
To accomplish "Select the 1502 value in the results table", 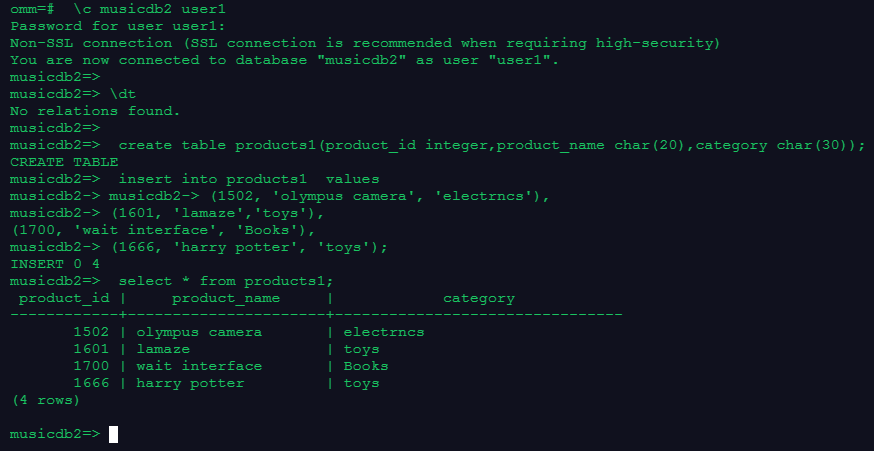I will 91,332.
